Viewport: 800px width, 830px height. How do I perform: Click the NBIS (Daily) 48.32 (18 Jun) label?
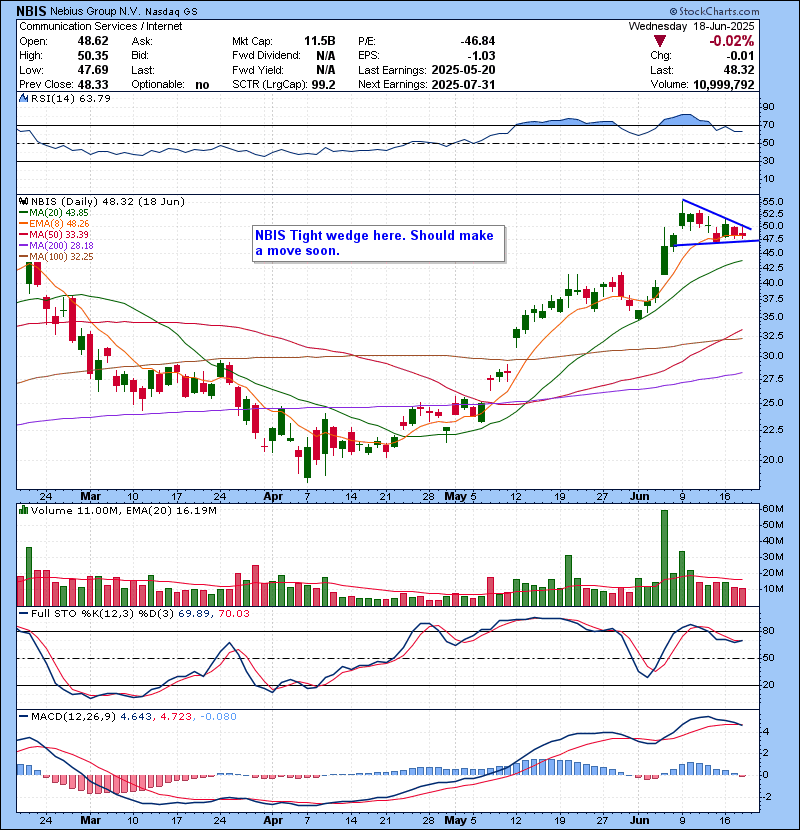click(107, 201)
